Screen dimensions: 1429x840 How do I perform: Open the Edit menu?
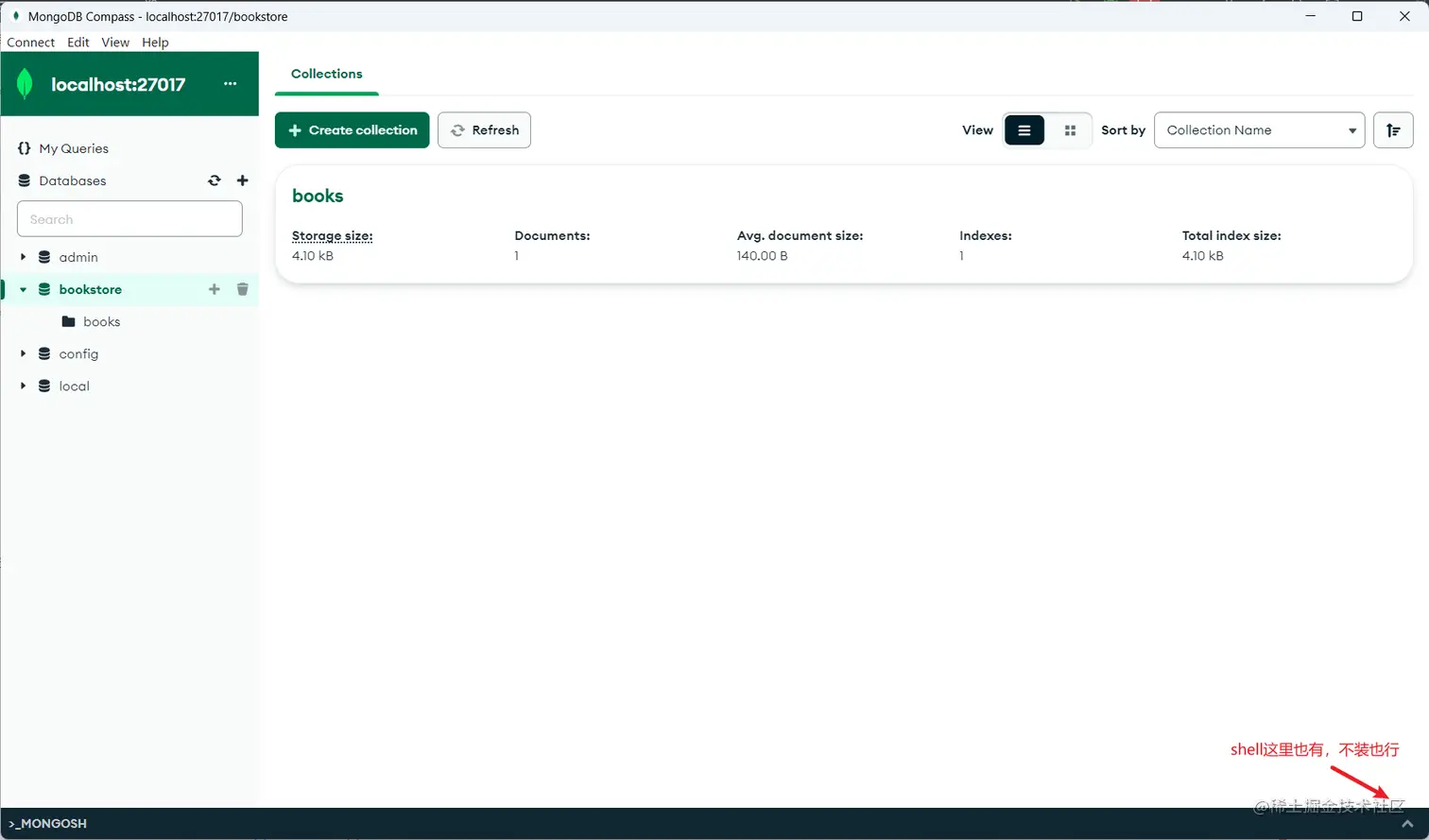point(78,43)
